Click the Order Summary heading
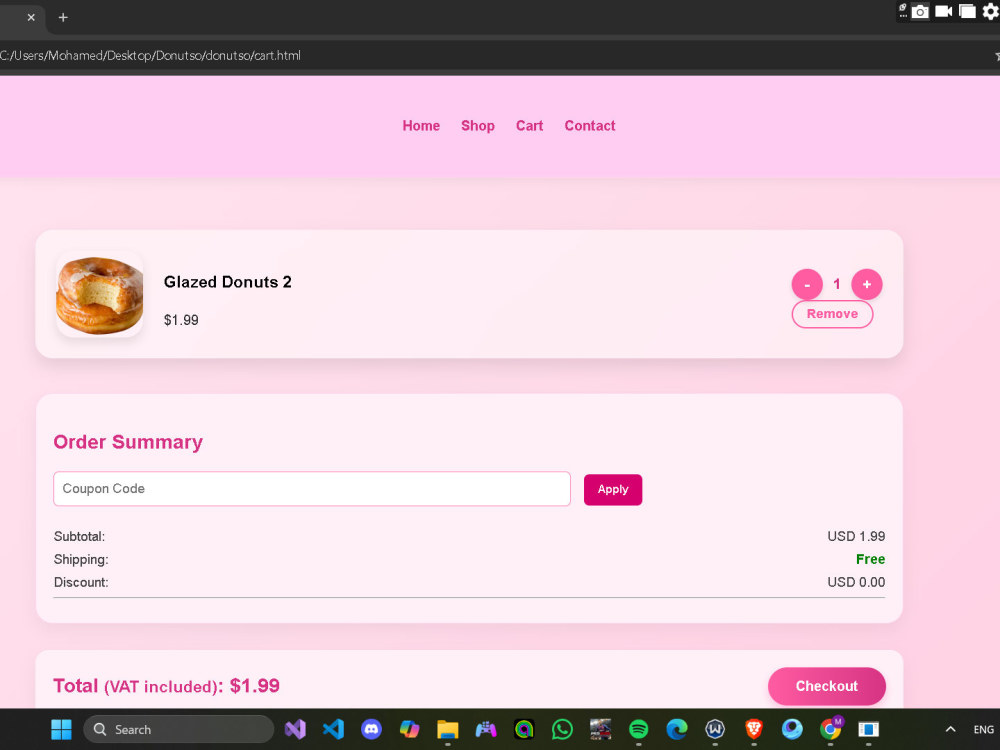 click(128, 442)
